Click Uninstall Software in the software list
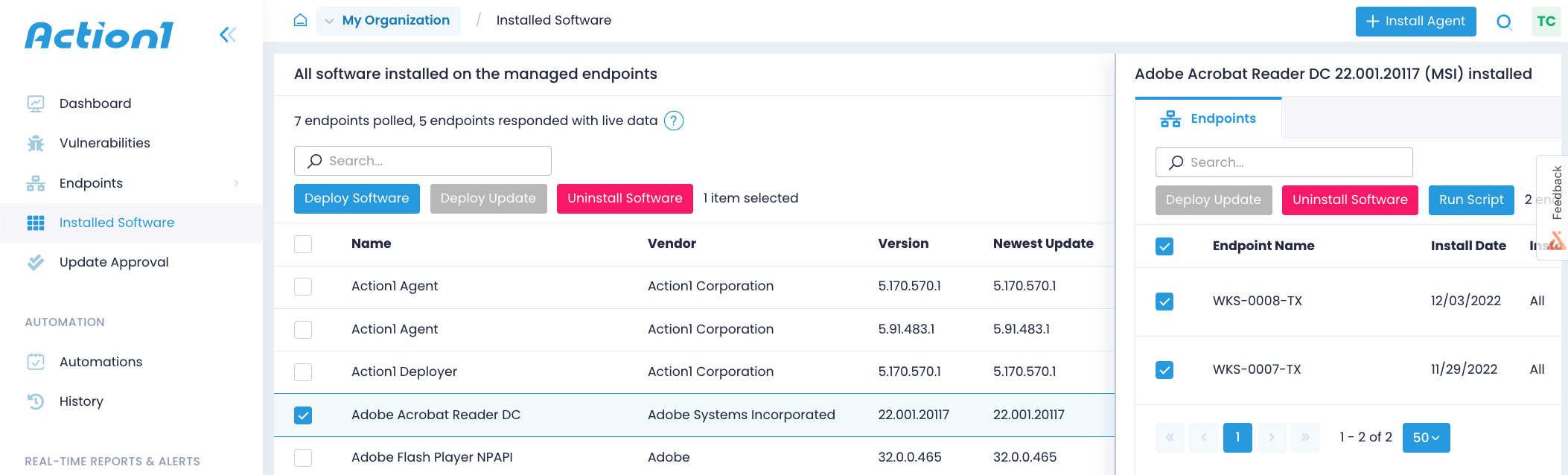Image resolution: width=1568 pixels, height=475 pixels. click(x=625, y=199)
